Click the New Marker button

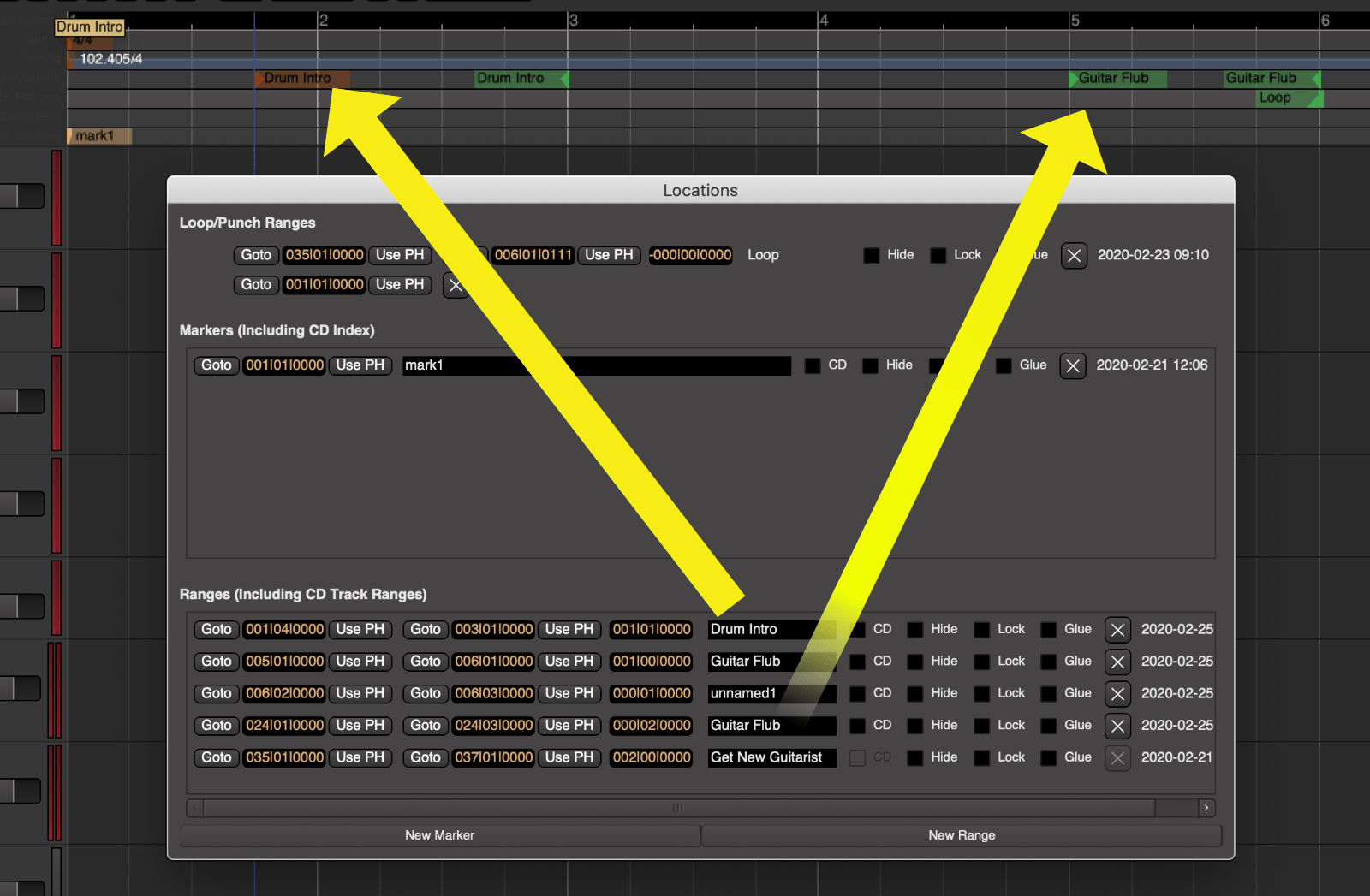439,835
